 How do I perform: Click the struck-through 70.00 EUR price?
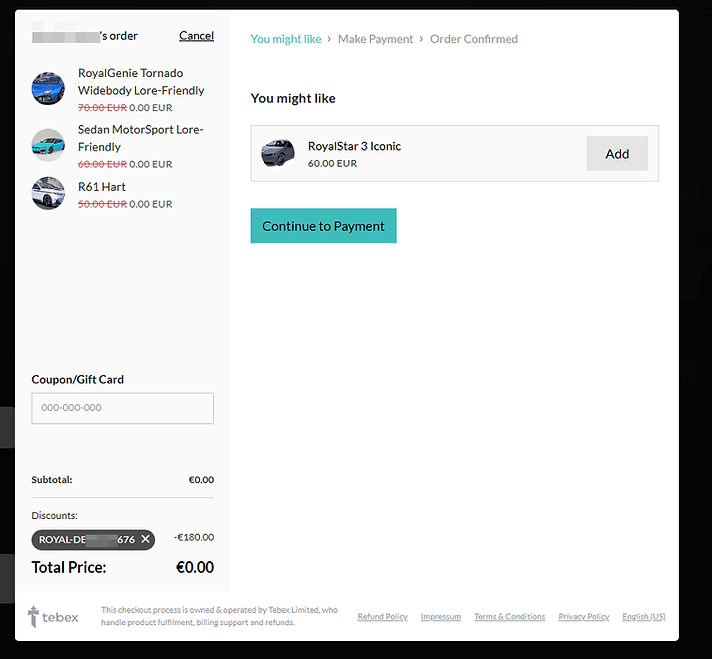click(x=103, y=108)
